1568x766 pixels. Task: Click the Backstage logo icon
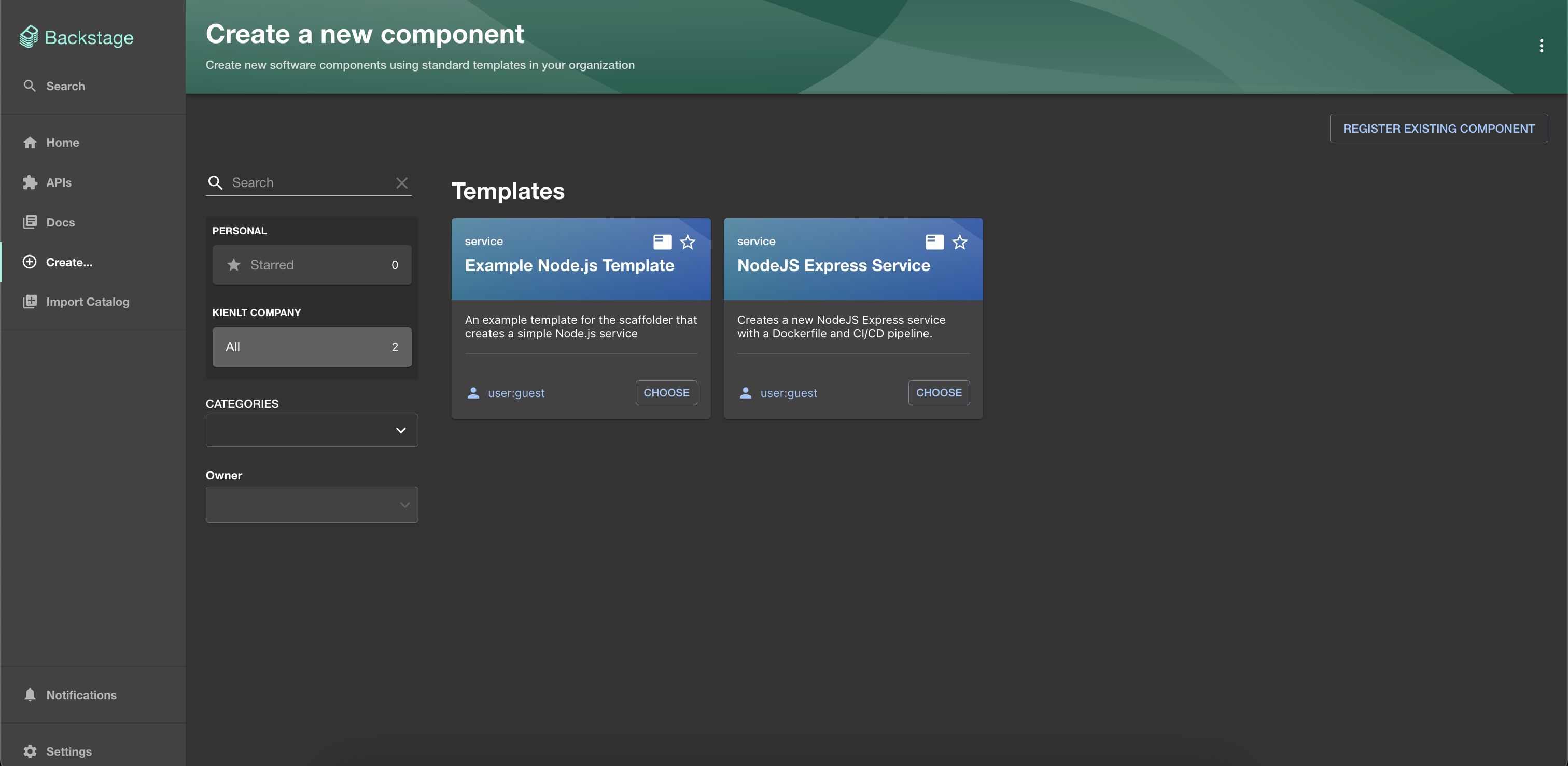click(29, 37)
